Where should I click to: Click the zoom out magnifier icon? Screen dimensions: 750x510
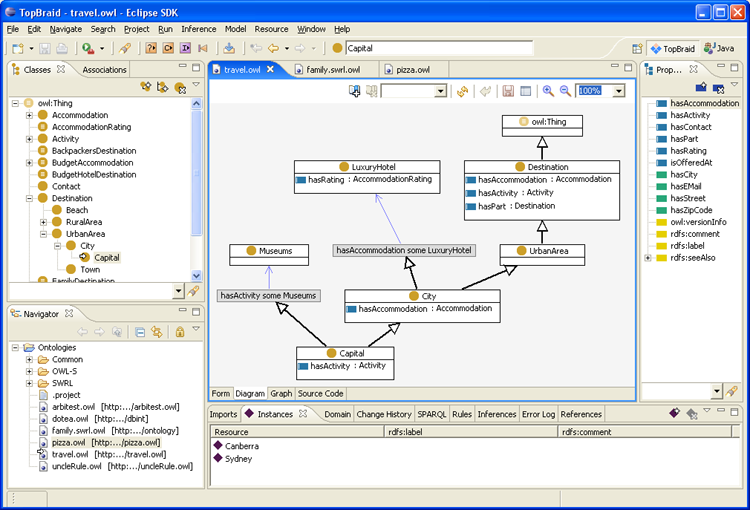565,91
